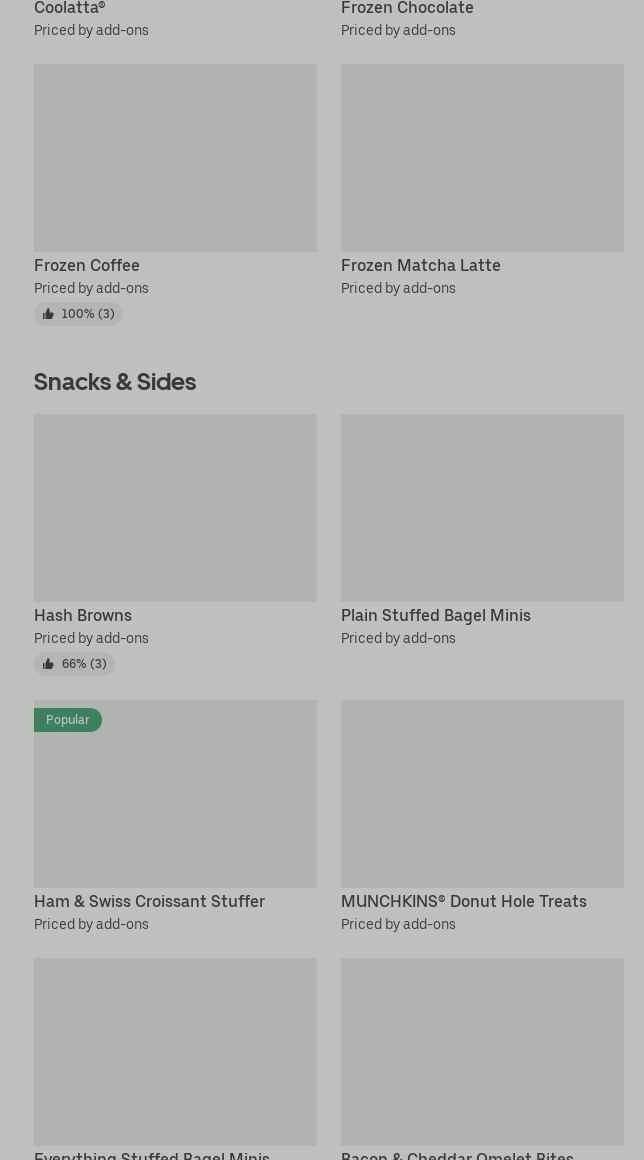Image resolution: width=644 pixels, height=1160 pixels.
Task: Click MUNCHKINS Donut Hole Treats title
Action: (464, 902)
